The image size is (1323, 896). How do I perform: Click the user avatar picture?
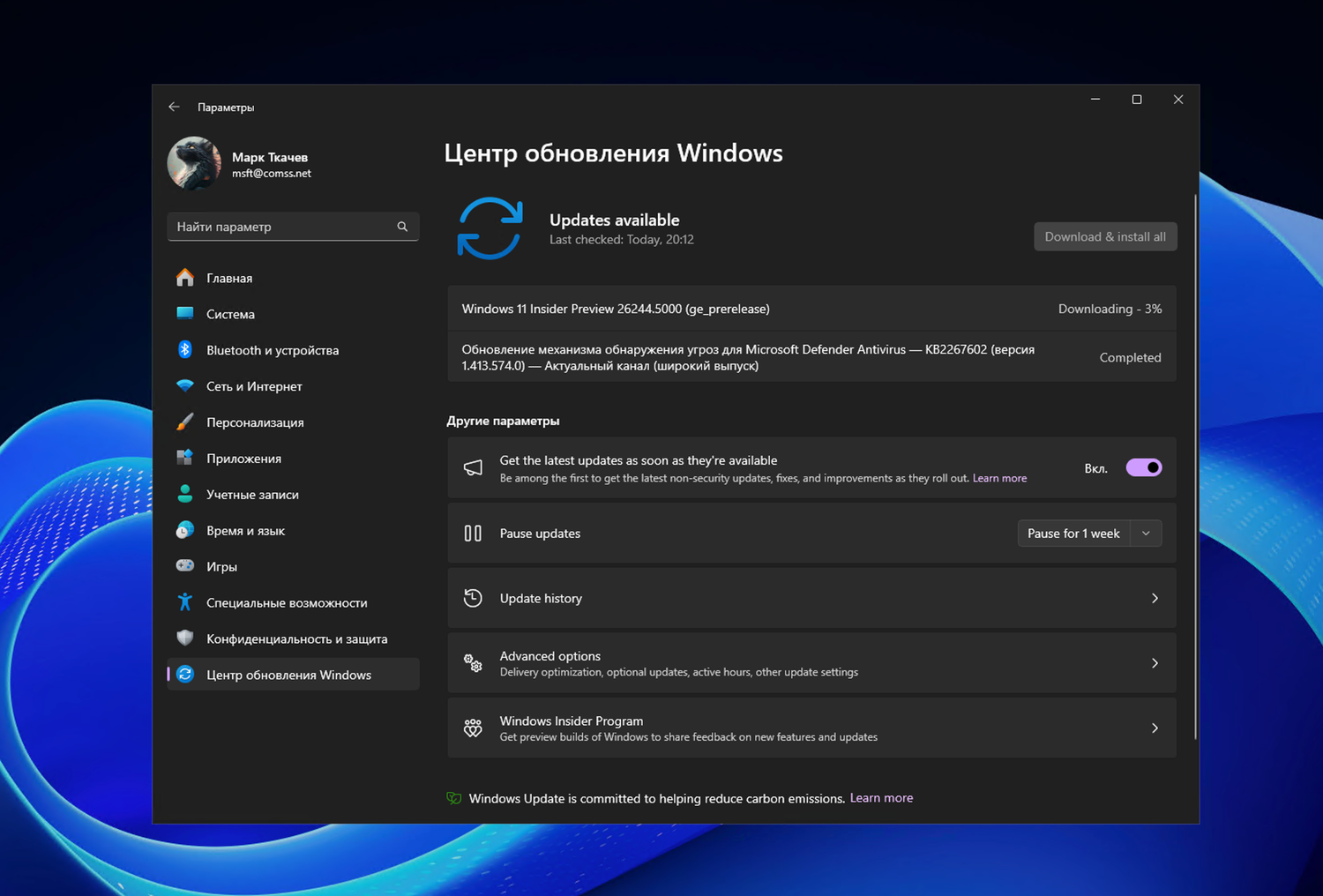pos(193,163)
